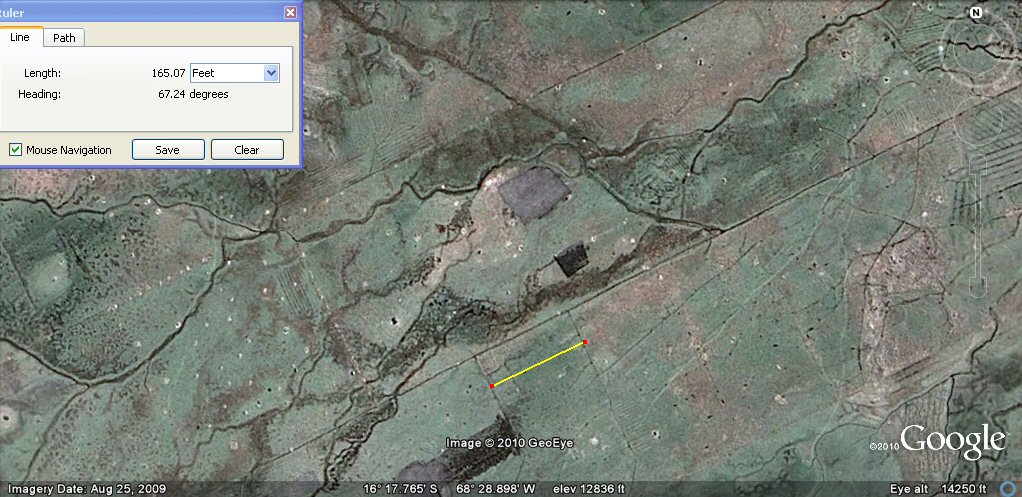The width and height of the screenshot is (1022, 497).
Task: Click the red end point of the ruler line
Action: (585, 342)
